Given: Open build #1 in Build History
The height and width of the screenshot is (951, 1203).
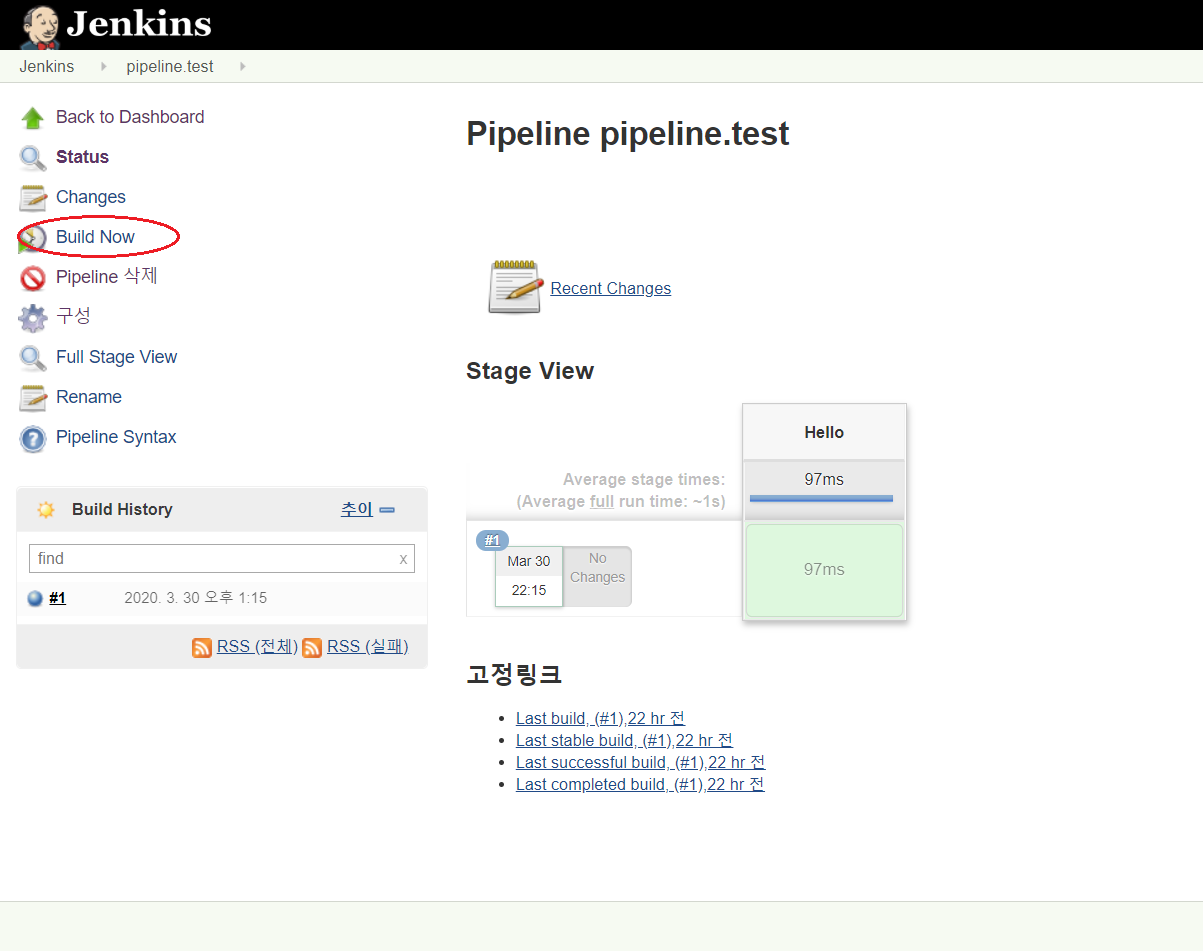Looking at the screenshot, I should click(57, 598).
